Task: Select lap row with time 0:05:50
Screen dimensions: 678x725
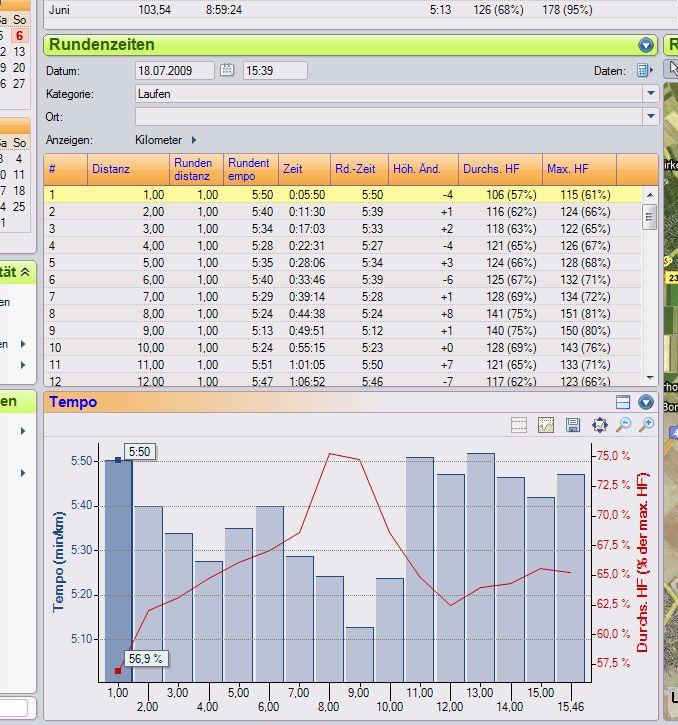Action: [343, 195]
